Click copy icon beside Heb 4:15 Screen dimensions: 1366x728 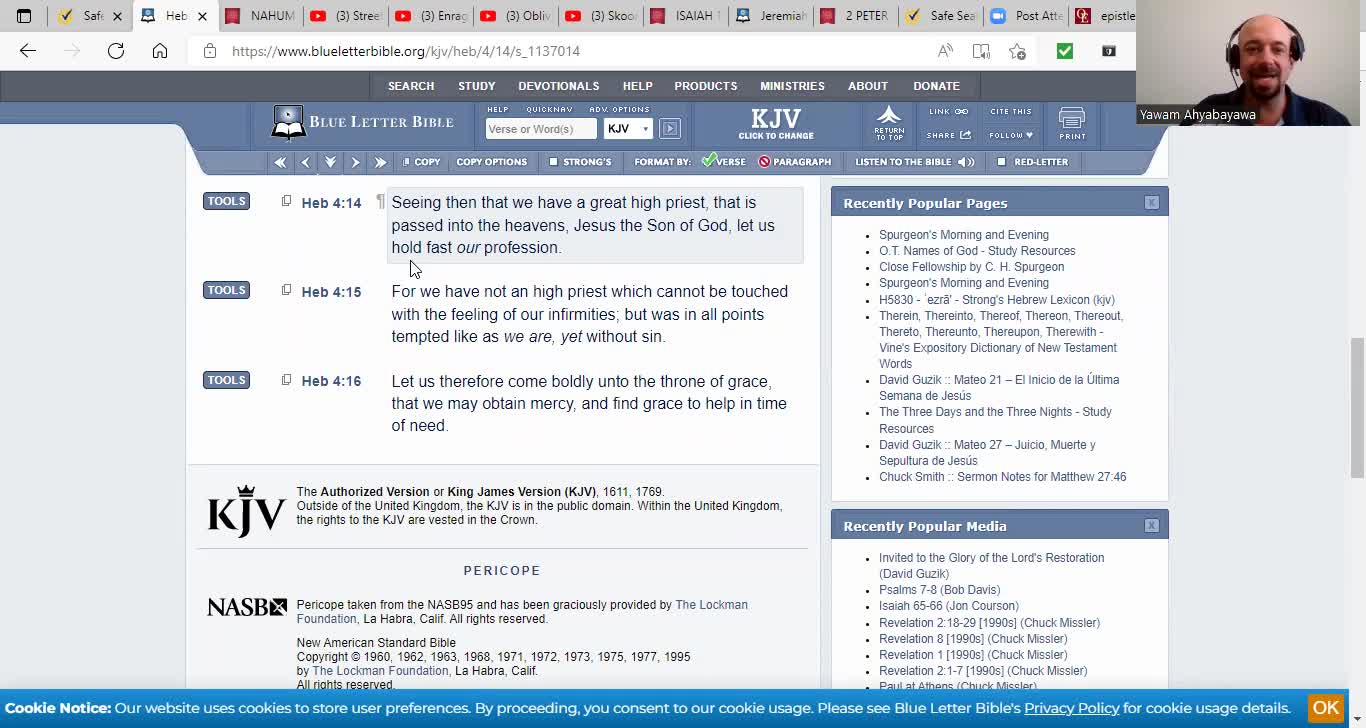click(x=286, y=290)
